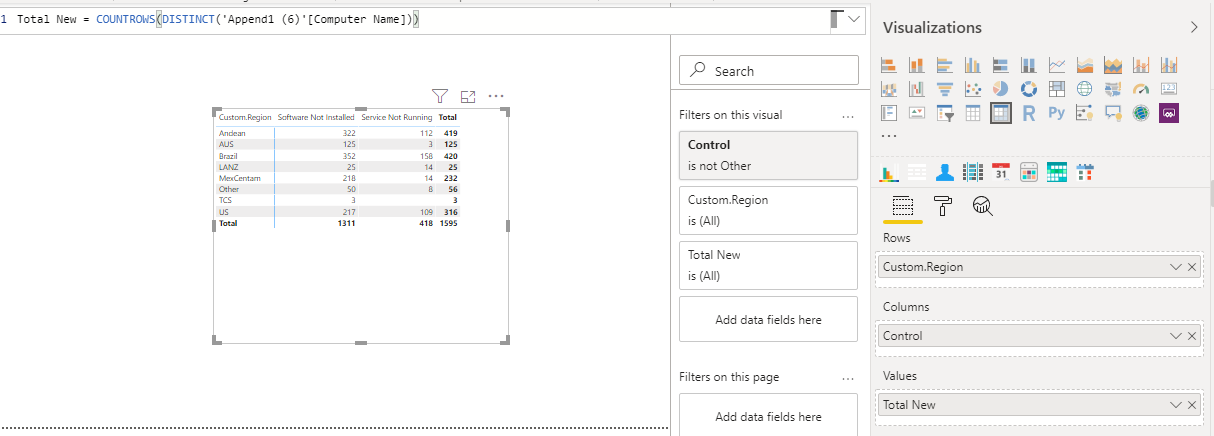Remove Custom.Region field from Rows
Screen dimensions: 1214x436
[1192, 267]
